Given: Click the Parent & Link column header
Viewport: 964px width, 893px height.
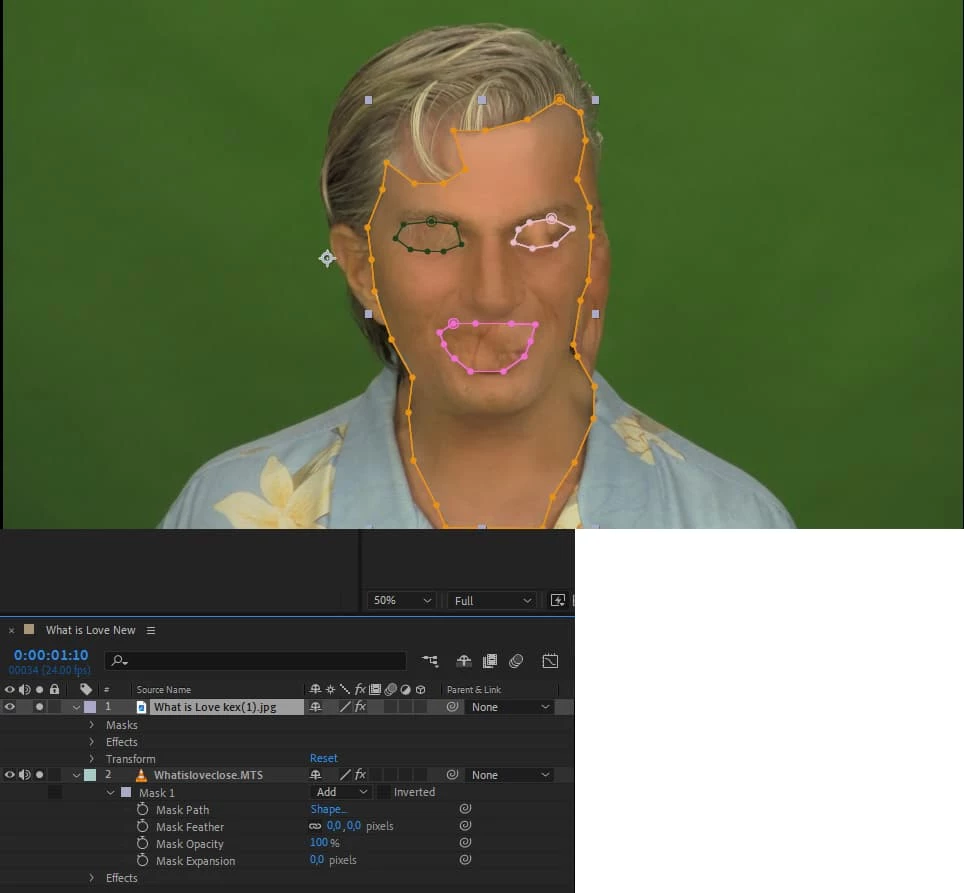Looking at the screenshot, I should [x=474, y=690].
